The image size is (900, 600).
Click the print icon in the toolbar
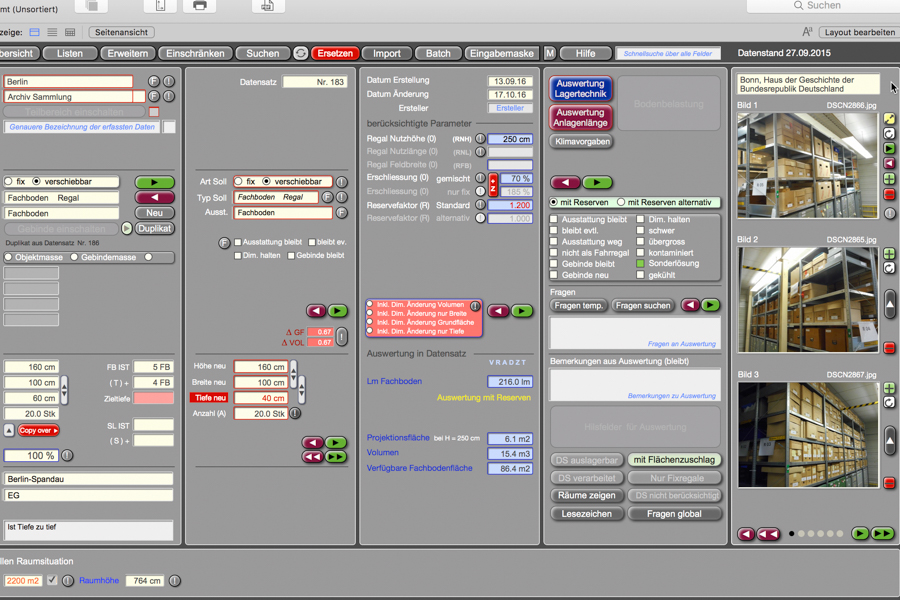199,6
